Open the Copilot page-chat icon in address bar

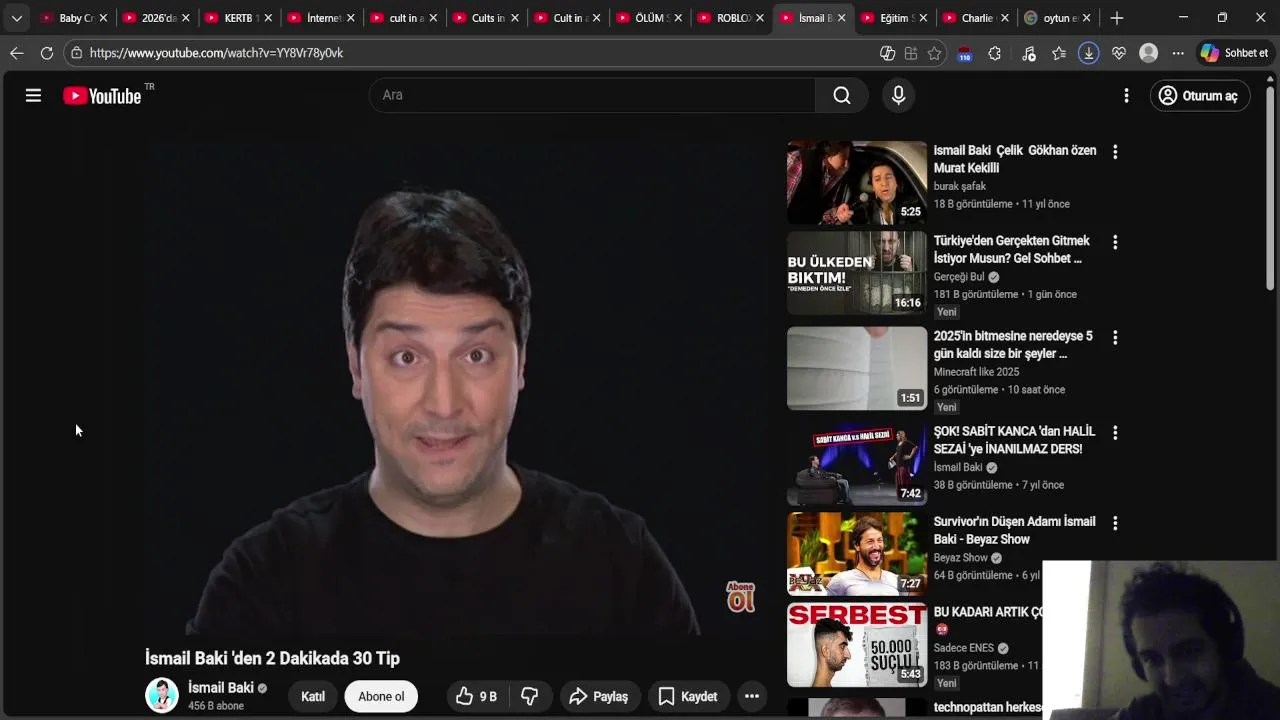coord(887,53)
